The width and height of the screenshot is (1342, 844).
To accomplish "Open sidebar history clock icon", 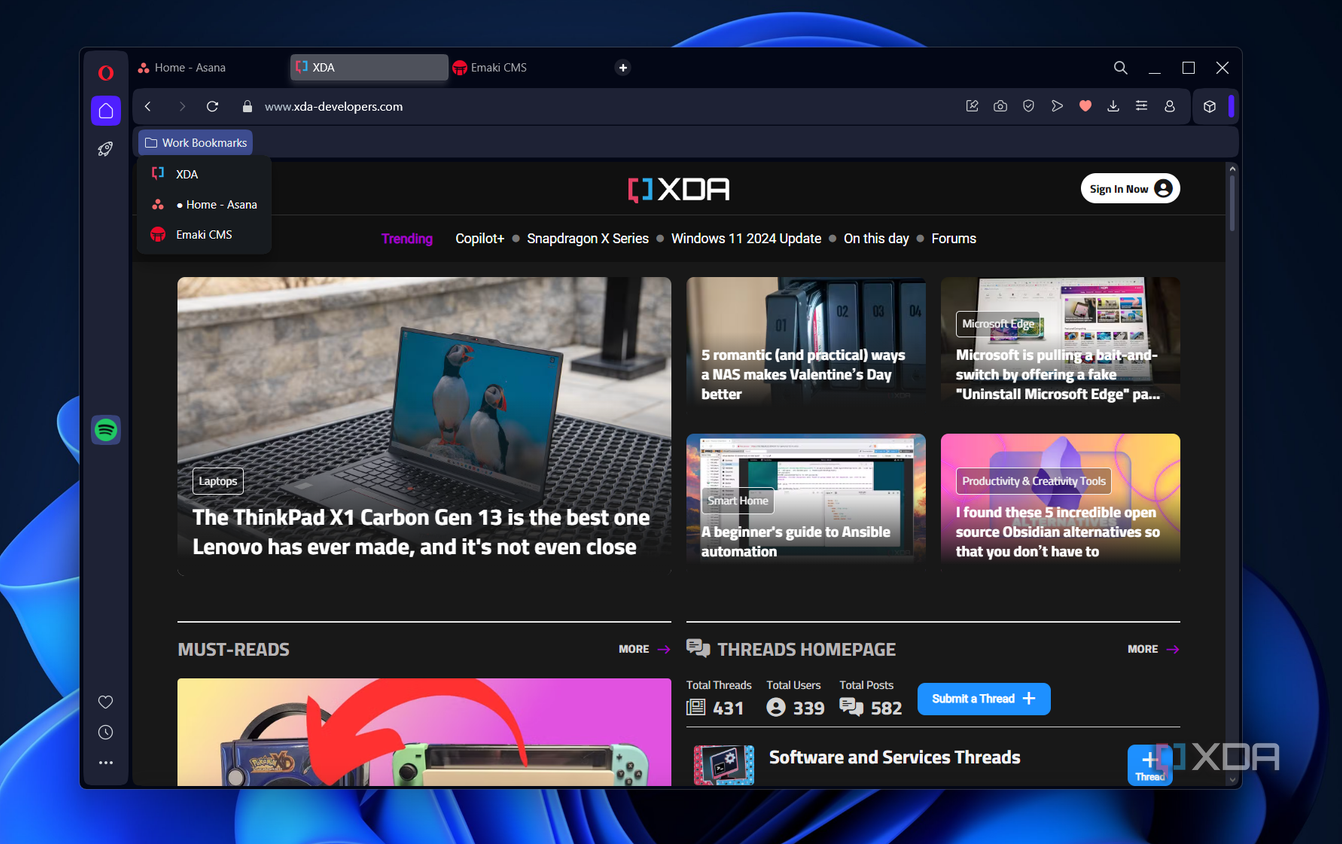I will [x=105, y=732].
